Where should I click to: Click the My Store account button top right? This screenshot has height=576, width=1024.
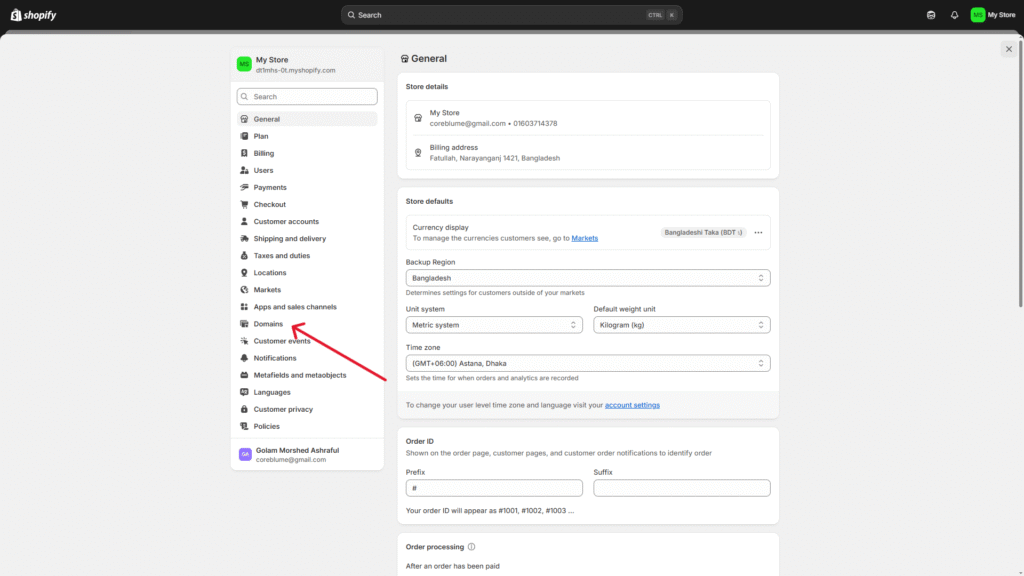[993, 15]
